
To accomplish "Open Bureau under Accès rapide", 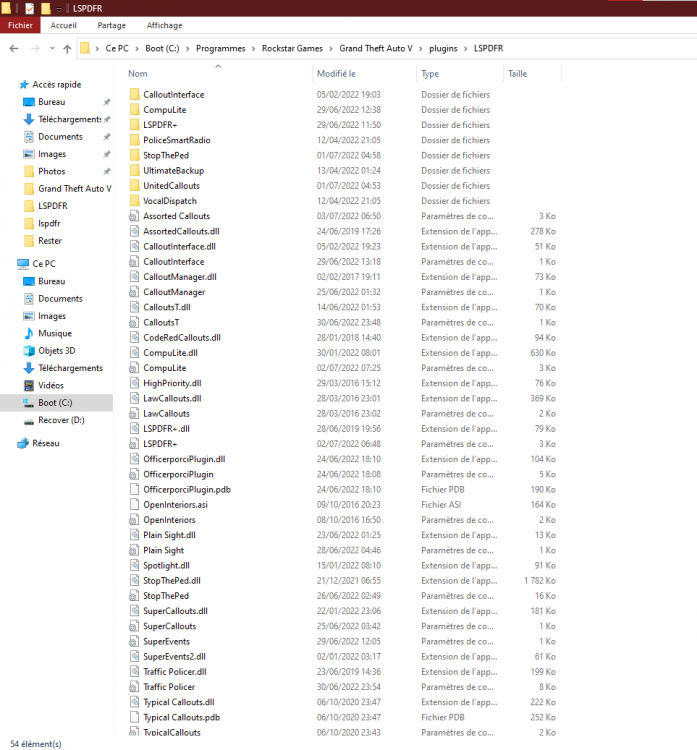I will (52, 102).
